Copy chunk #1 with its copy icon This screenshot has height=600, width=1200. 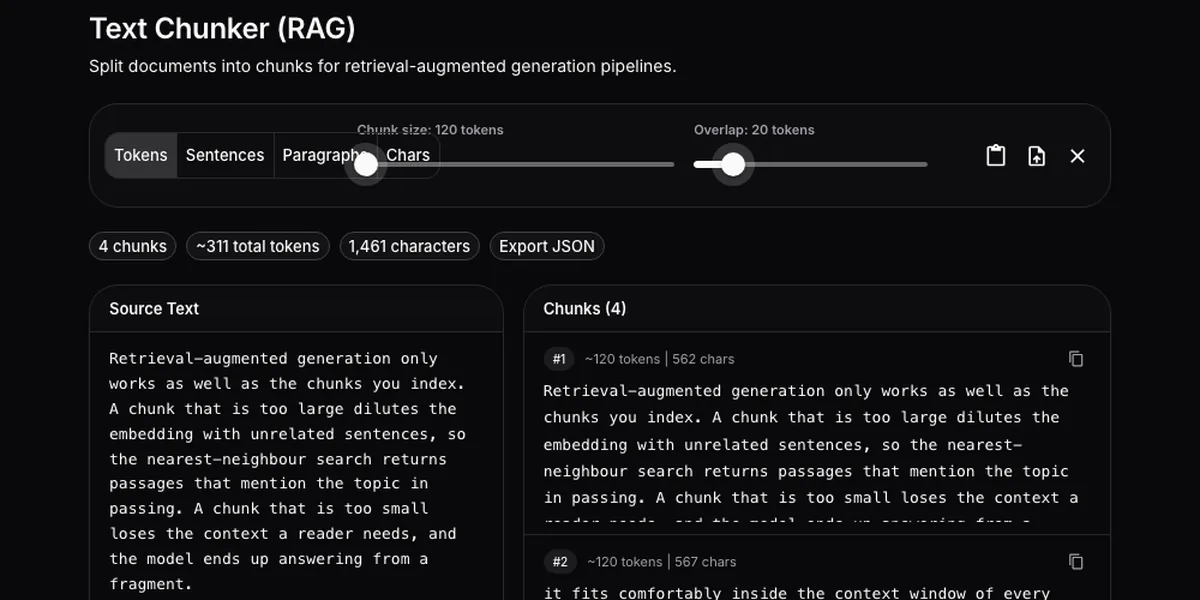point(1076,359)
